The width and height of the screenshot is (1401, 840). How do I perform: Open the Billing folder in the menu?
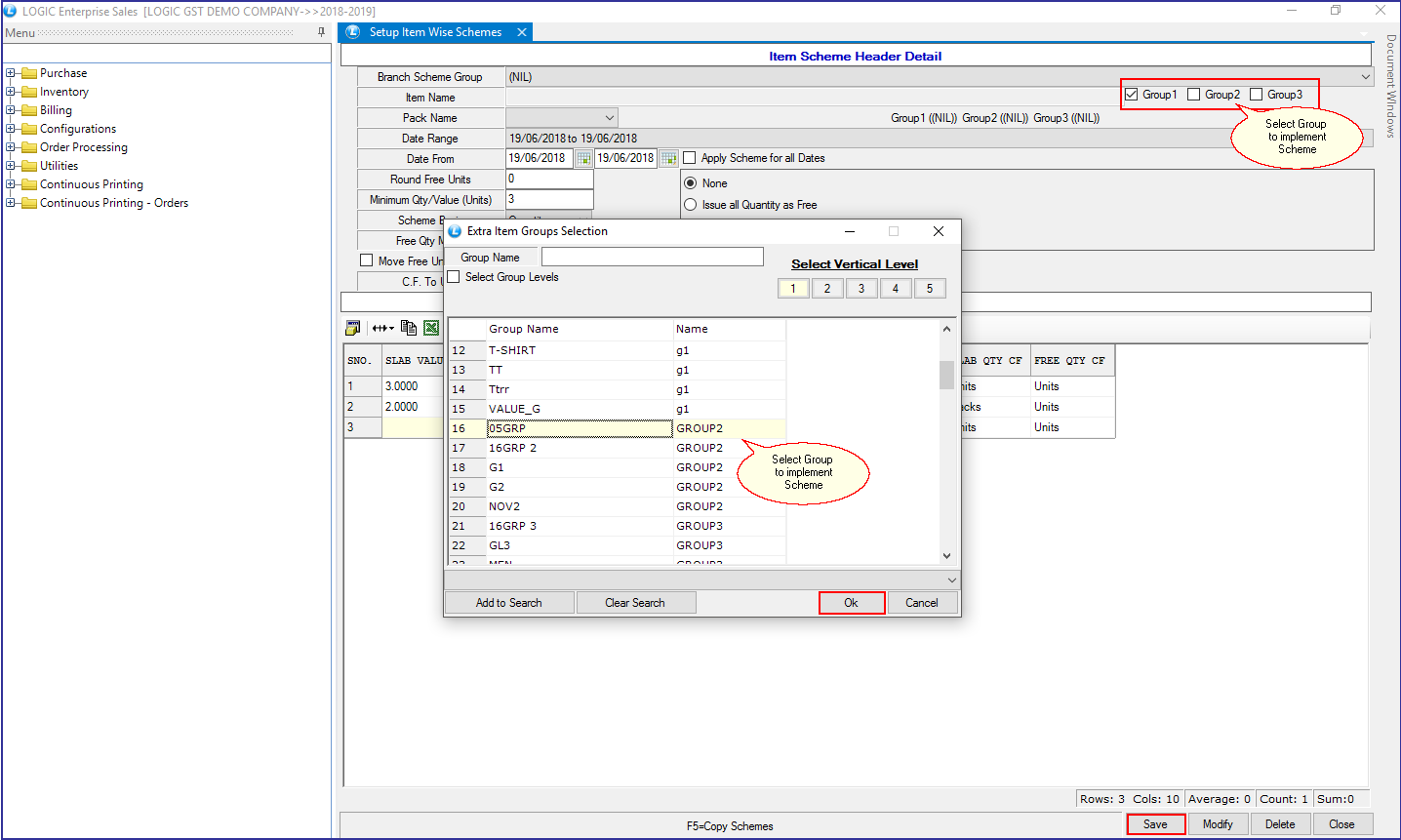point(56,110)
